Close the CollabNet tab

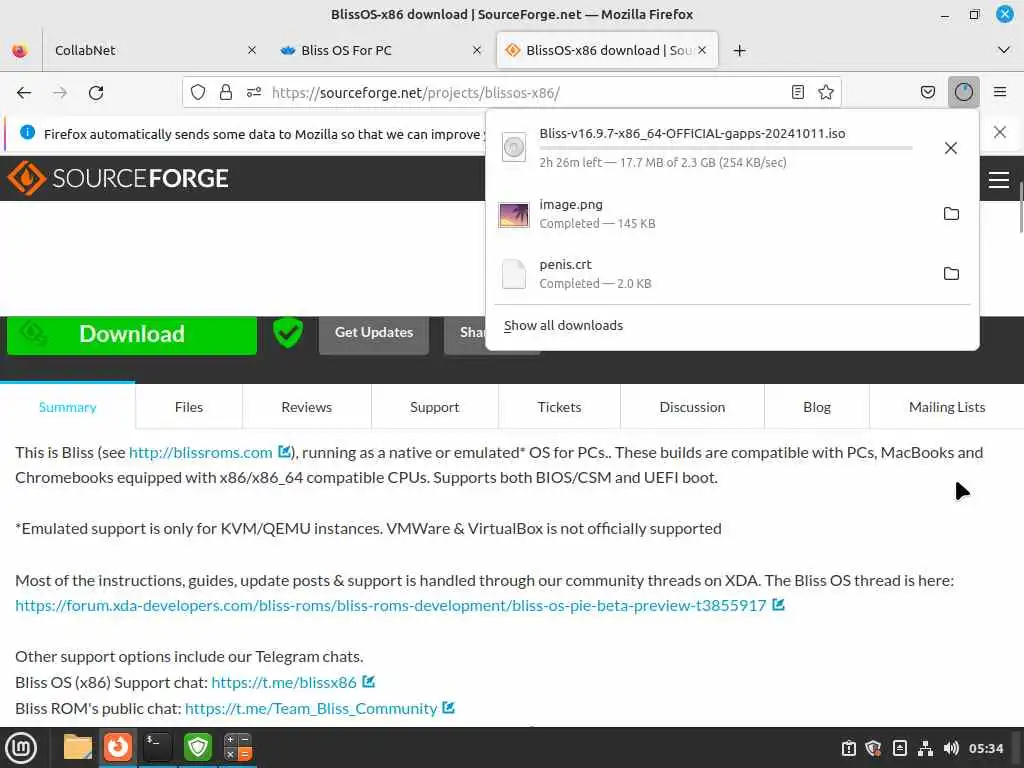pyautogui.click(x=252, y=50)
